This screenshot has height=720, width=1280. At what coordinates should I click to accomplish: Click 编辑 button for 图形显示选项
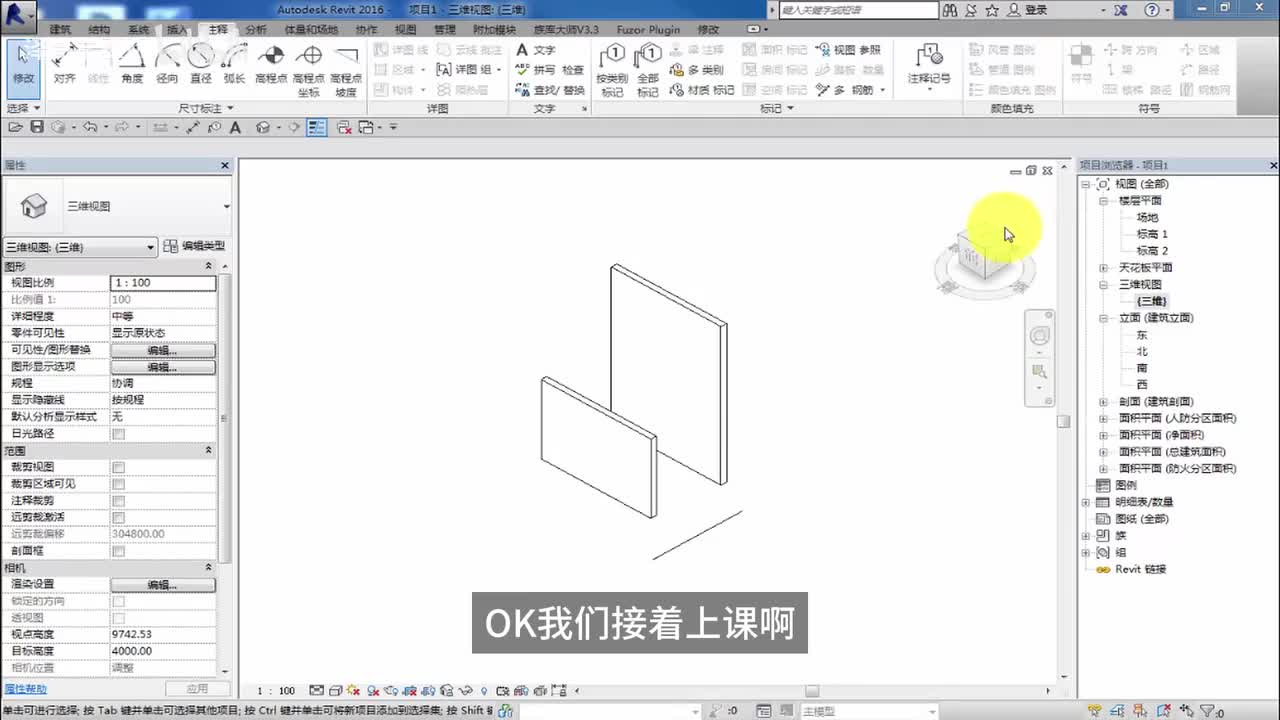click(162, 367)
